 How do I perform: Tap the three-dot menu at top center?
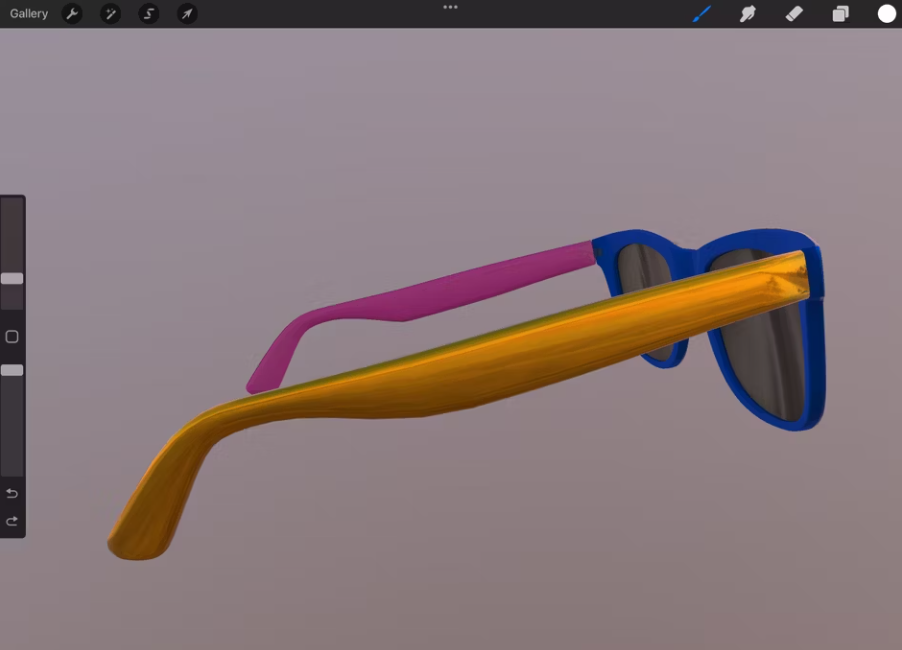coord(450,7)
